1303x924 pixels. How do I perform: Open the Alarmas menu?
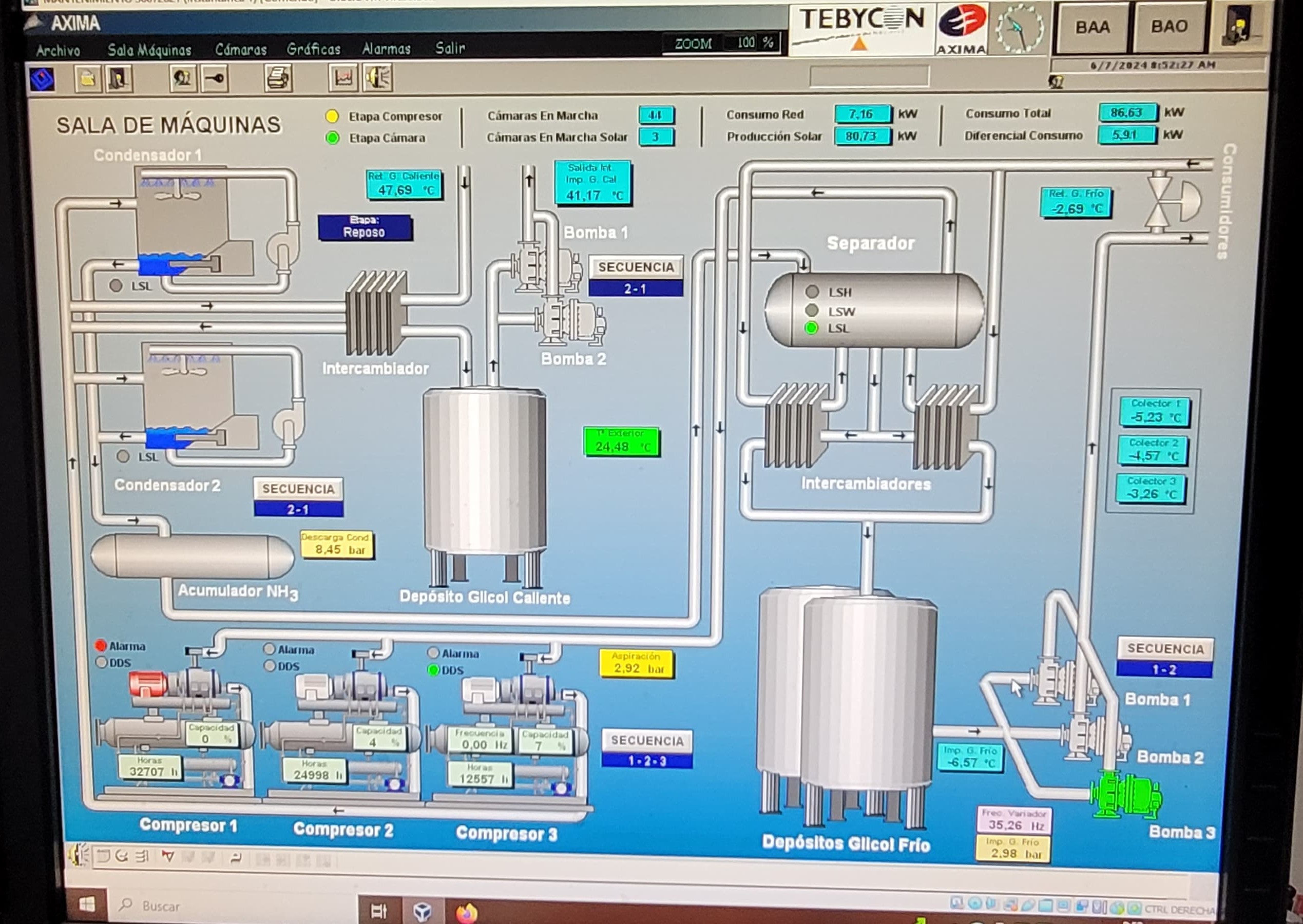(x=387, y=48)
